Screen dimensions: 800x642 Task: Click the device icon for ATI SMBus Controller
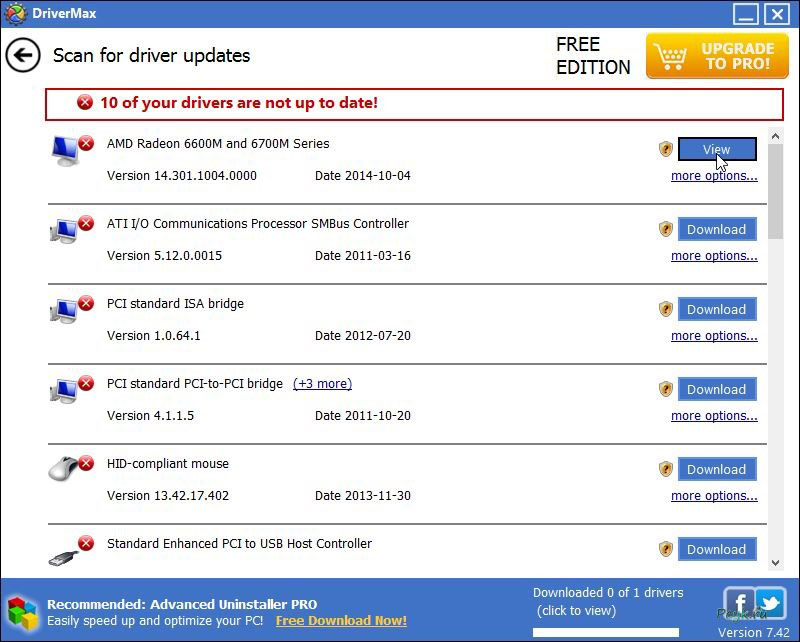(64, 231)
